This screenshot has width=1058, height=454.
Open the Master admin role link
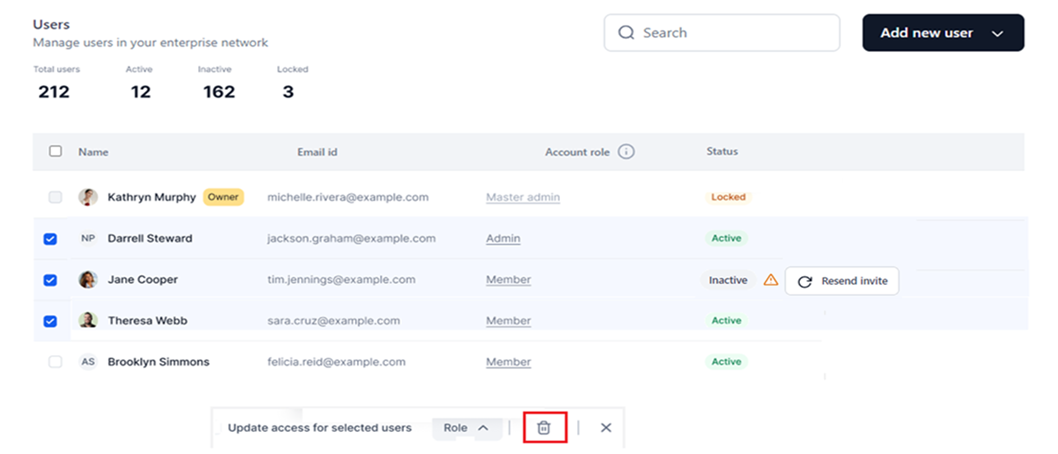click(x=523, y=197)
